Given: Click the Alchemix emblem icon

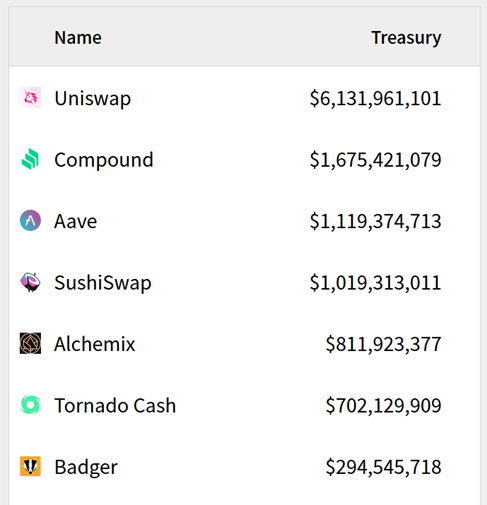Looking at the screenshot, I should point(30,343).
